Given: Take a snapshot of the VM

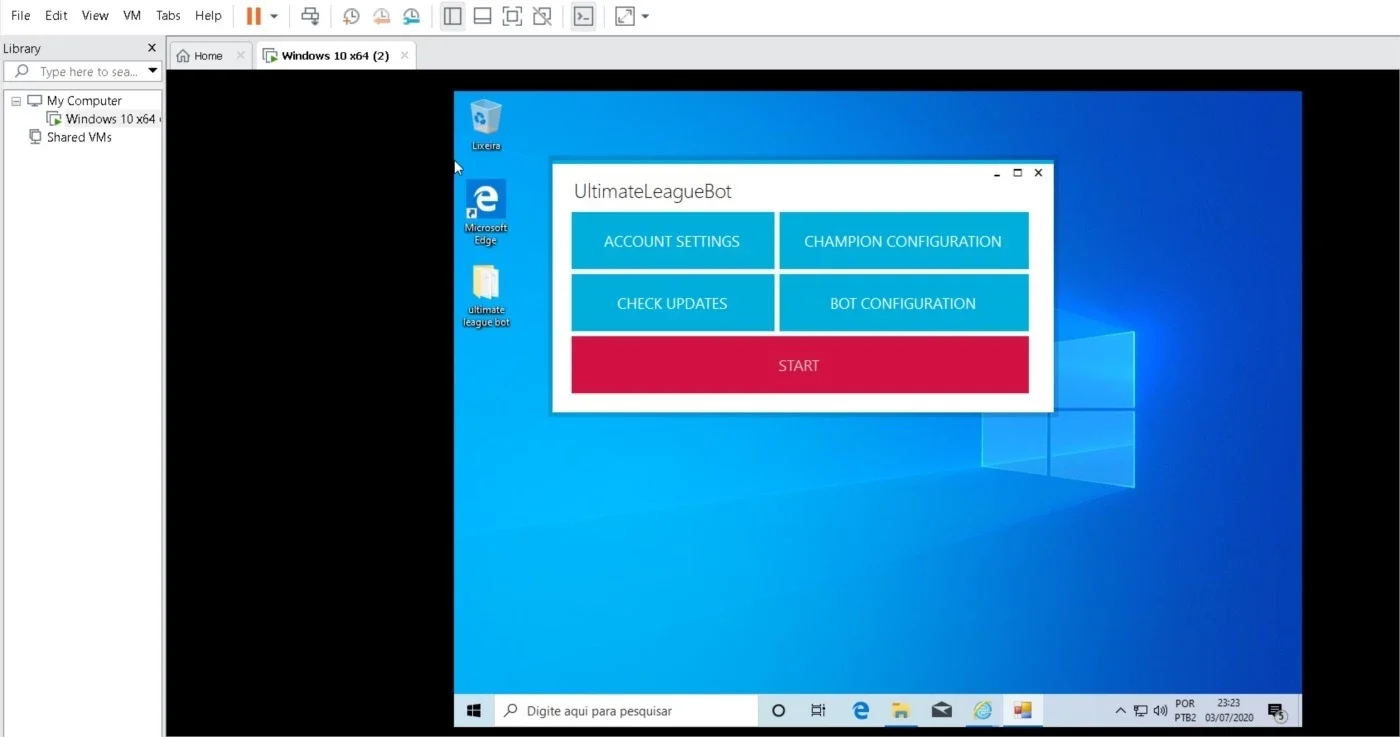Looking at the screenshot, I should point(351,16).
